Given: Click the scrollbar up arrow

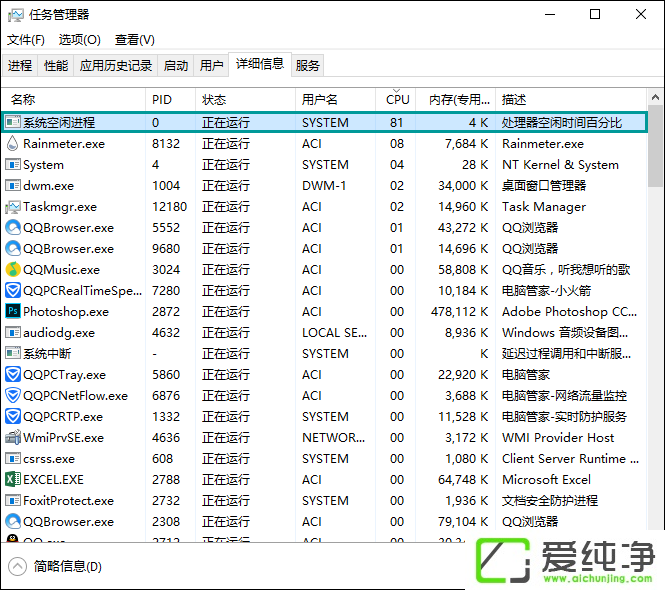Looking at the screenshot, I should click(655, 98).
